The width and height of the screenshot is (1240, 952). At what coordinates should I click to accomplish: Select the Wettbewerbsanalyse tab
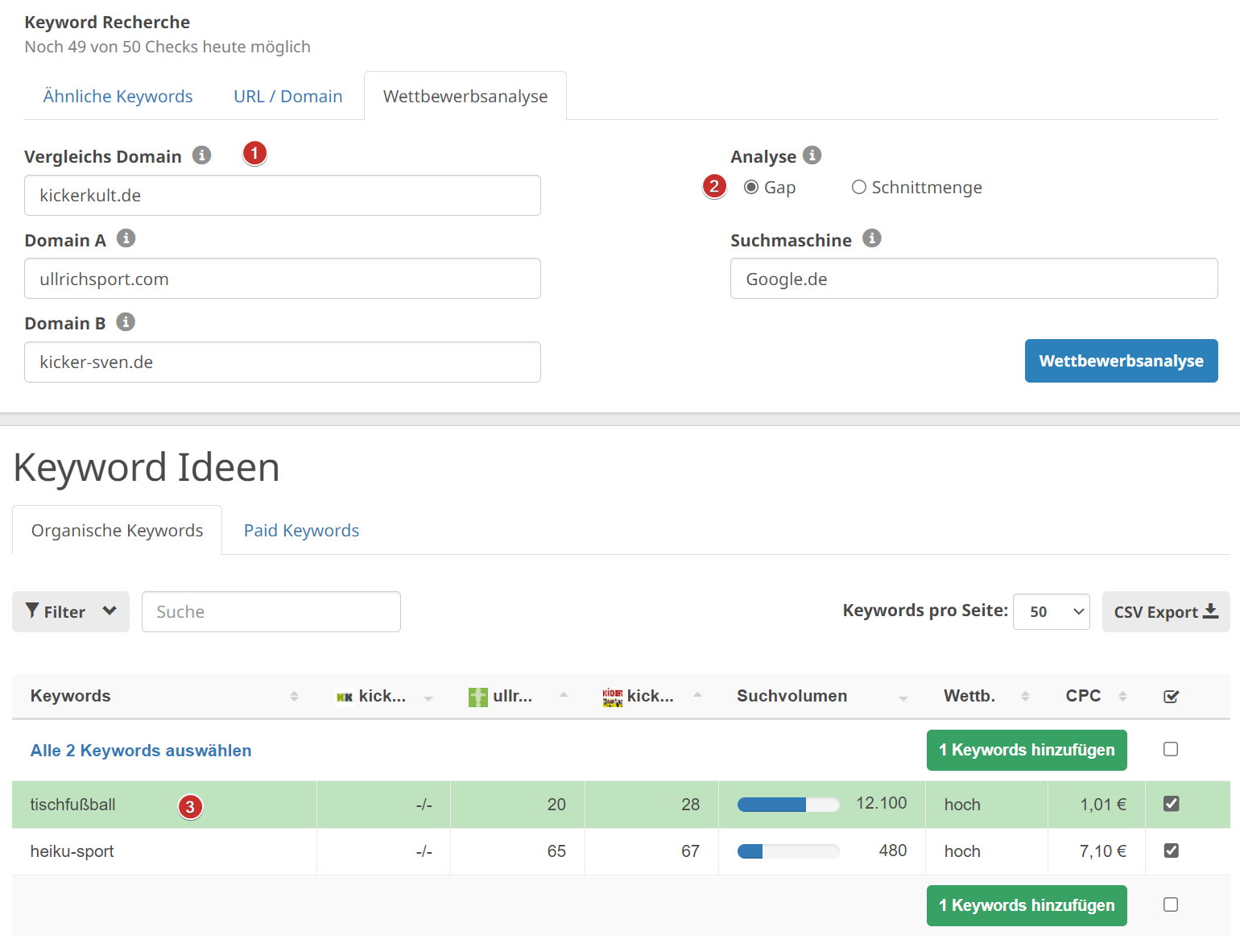pyautogui.click(x=465, y=96)
